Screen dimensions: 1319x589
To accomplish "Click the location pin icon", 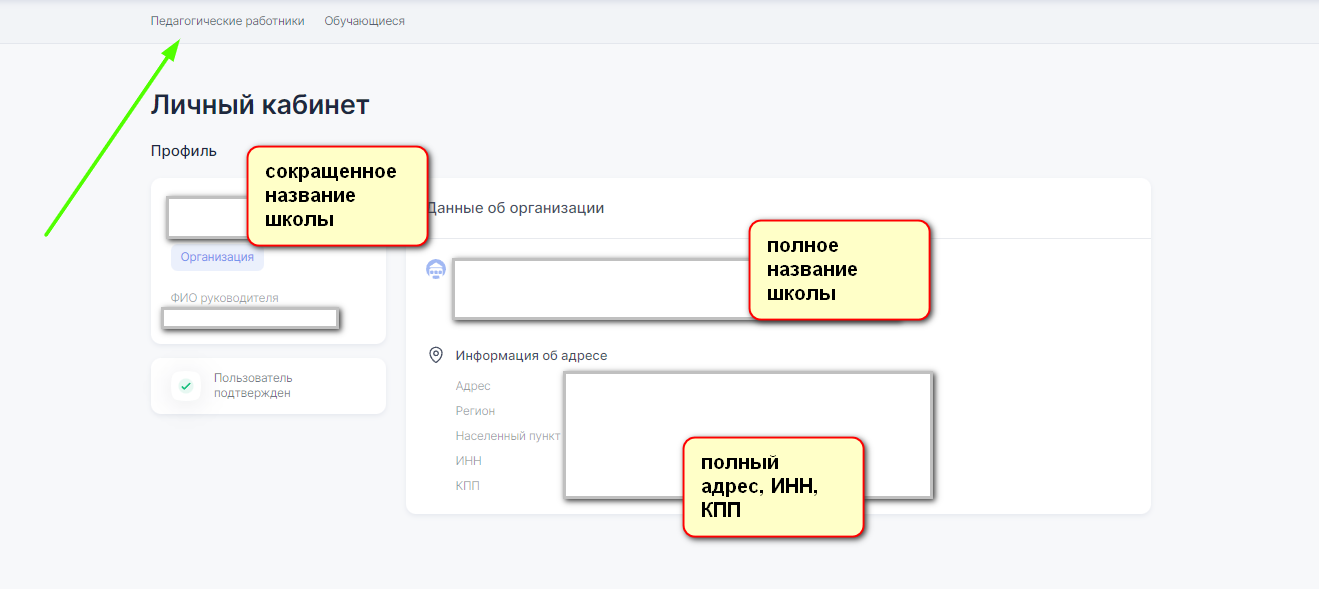I will point(435,355).
